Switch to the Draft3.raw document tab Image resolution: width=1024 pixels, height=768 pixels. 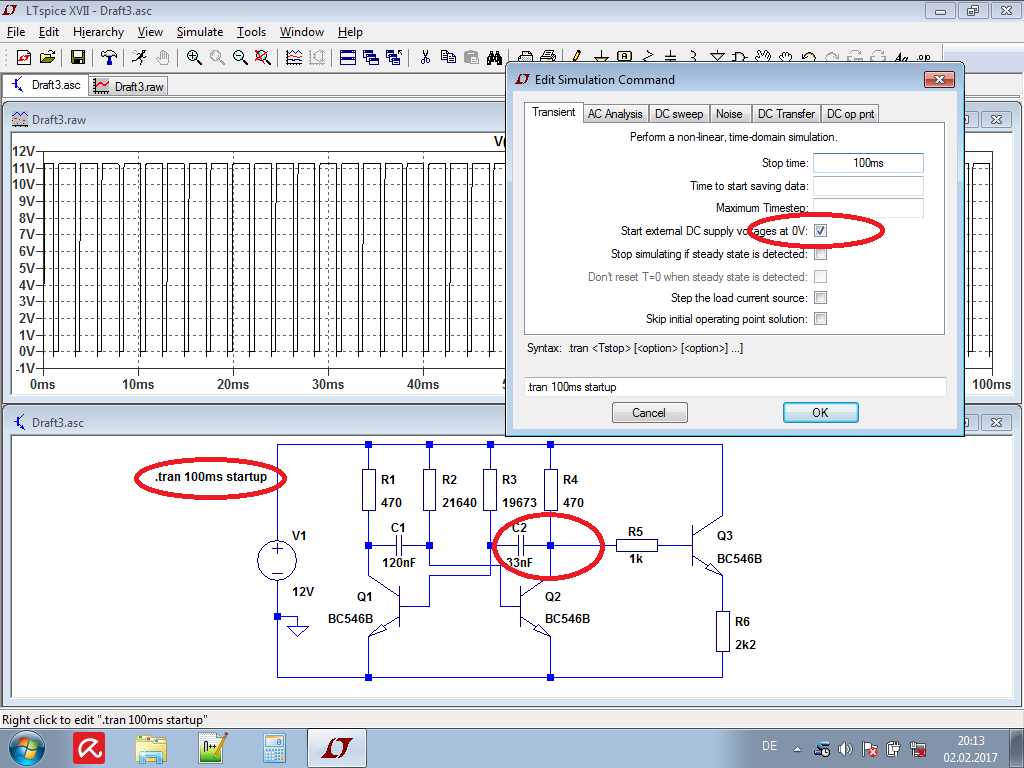click(x=129, y=86)
